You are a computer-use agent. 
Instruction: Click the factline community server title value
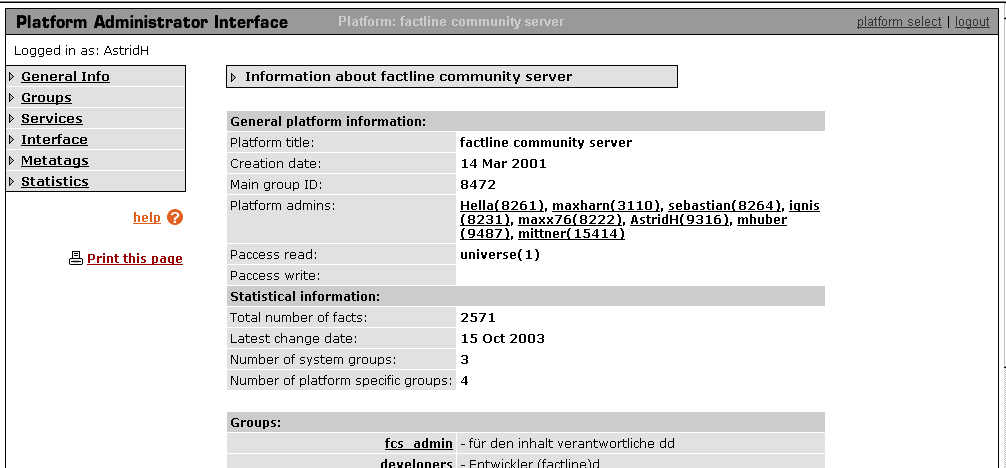pyautogui.click(x=546, y=143)
